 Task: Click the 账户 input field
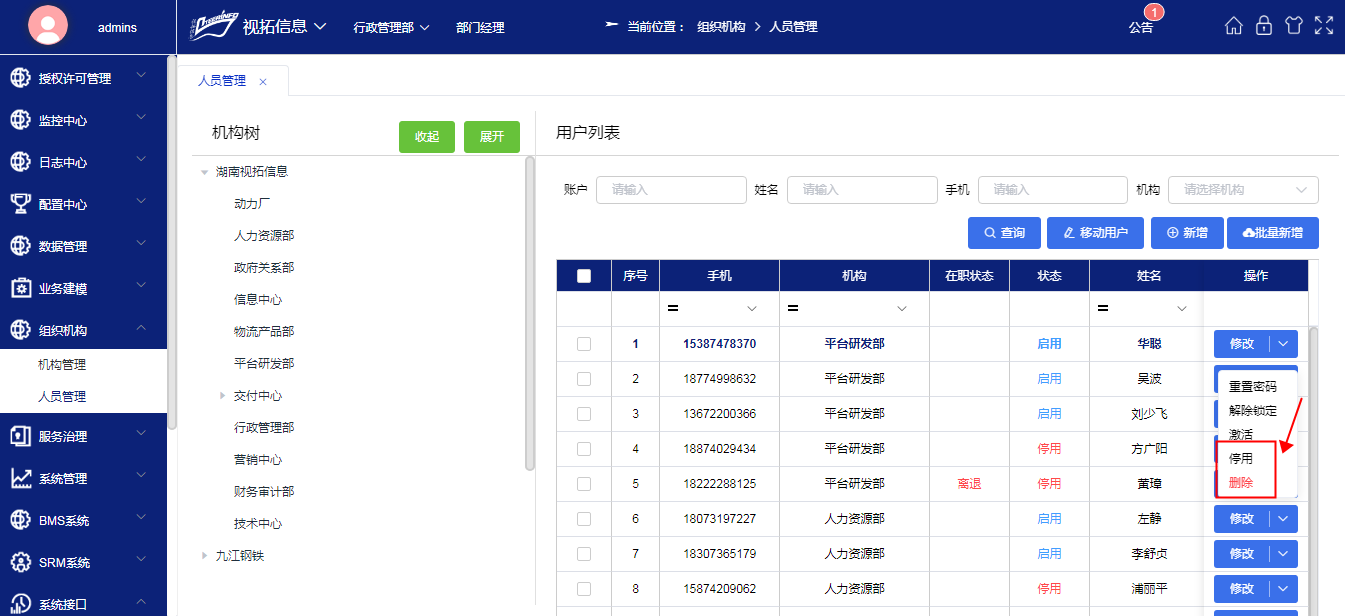(x=671, y=190)
